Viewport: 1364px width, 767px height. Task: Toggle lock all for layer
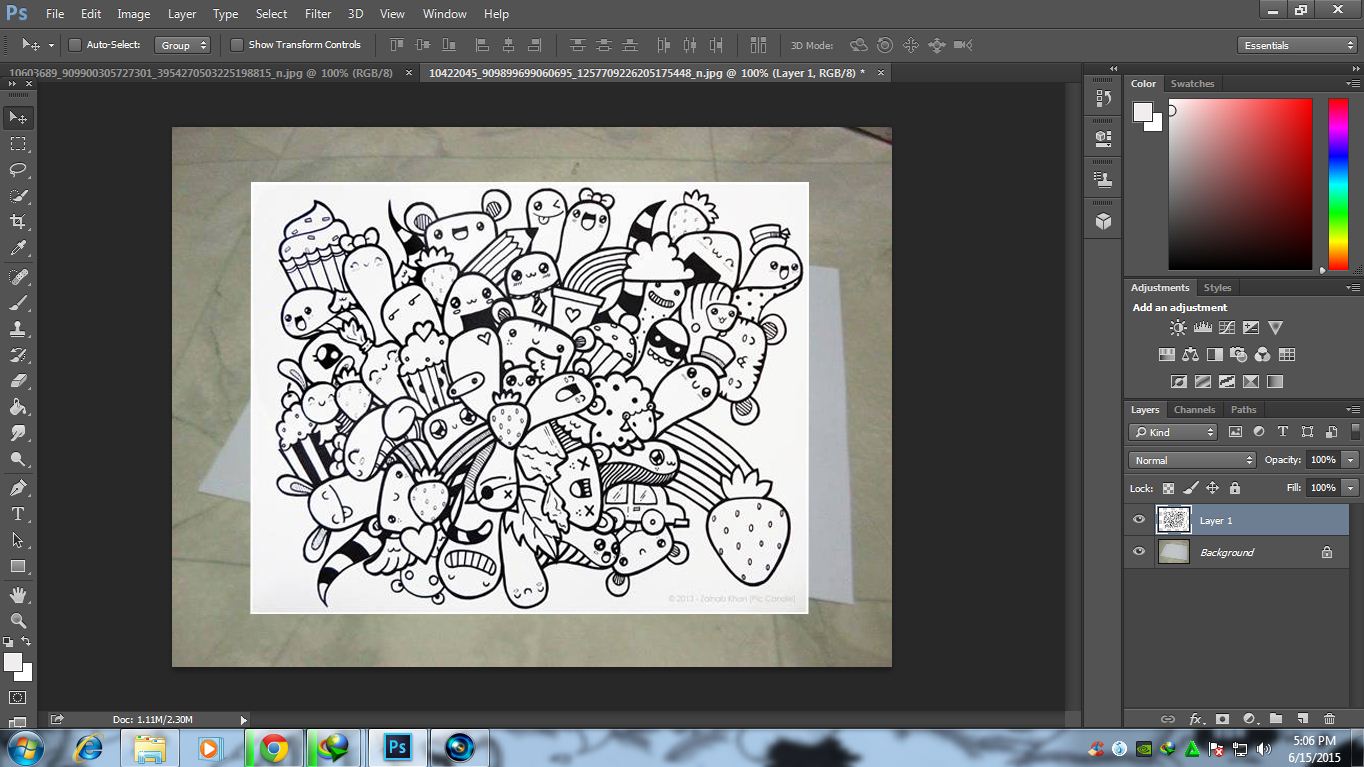(x=1235, y=488)
